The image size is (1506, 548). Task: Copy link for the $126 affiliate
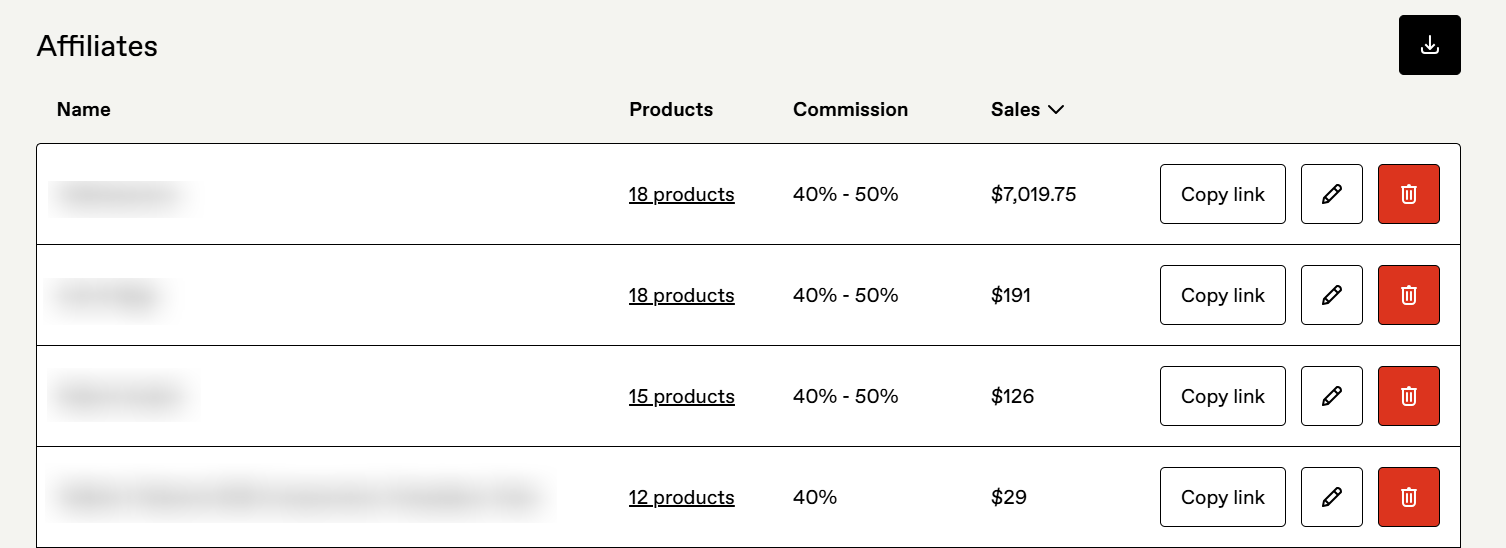(x=1222, y=396)
